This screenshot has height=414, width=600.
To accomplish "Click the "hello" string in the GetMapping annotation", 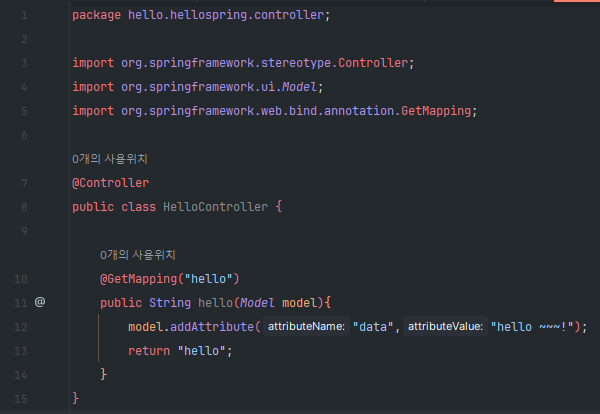I will [x=209, y=279].
